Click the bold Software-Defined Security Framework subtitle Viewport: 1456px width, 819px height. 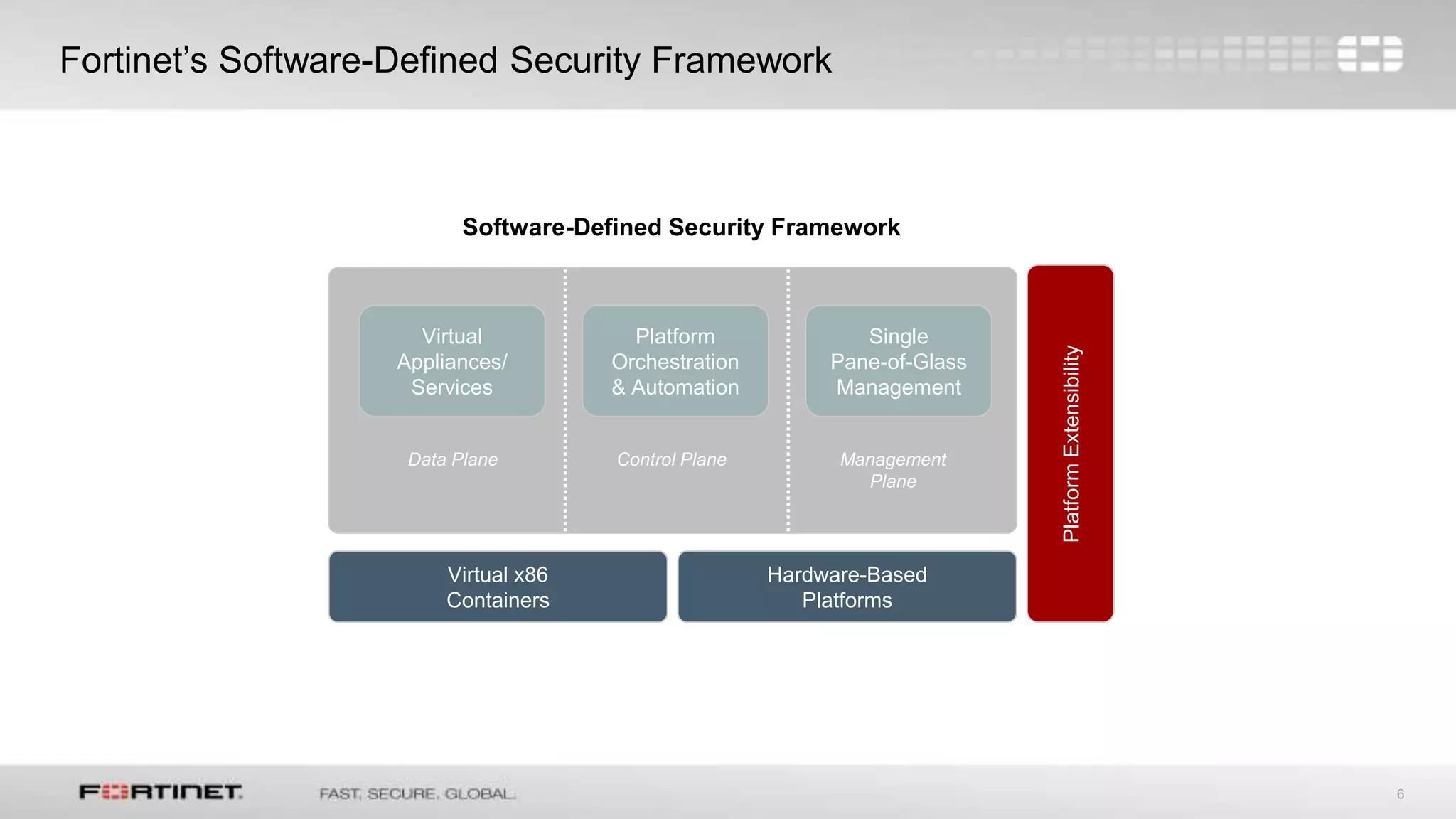[680, 227]
